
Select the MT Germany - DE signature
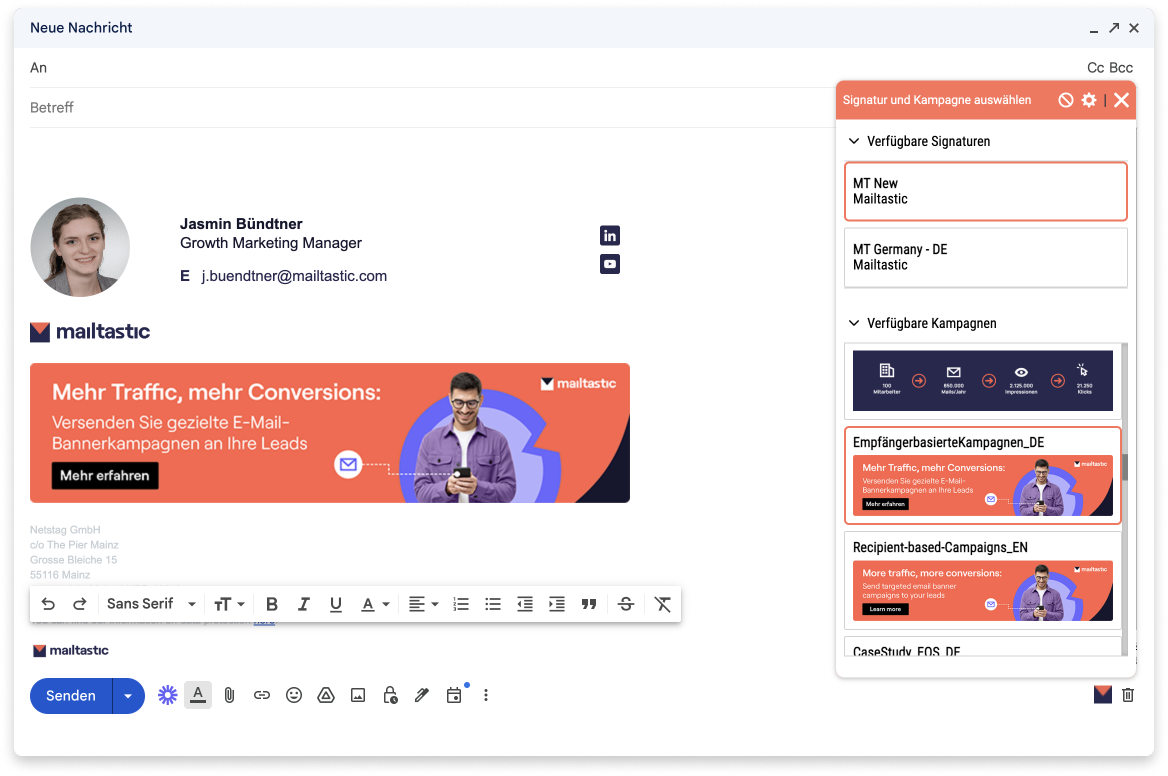click(985, 257)
